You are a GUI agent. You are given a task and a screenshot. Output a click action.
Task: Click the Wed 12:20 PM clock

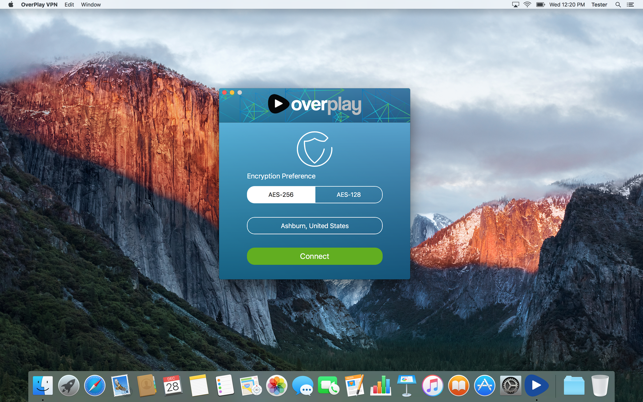[x=567, y=5]
